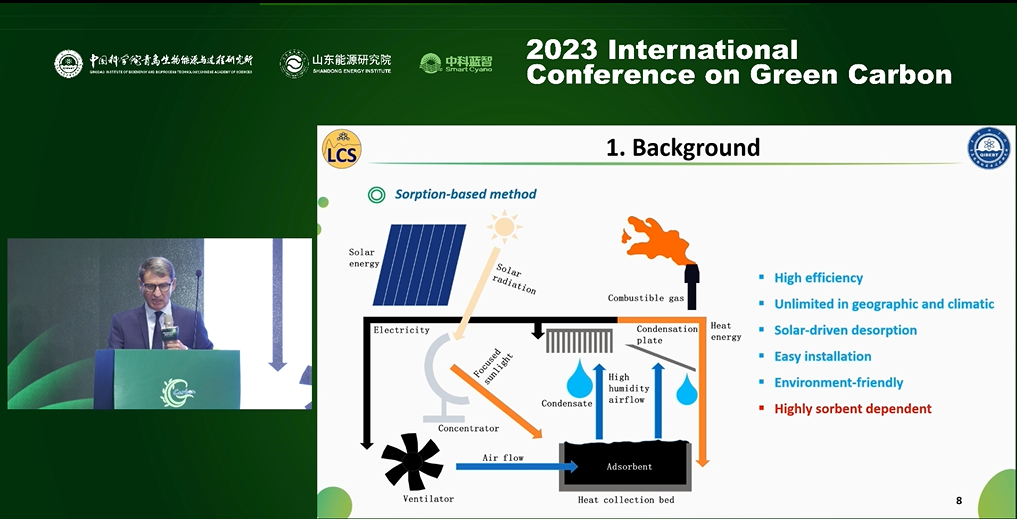Click the '1. Background' slide title

682,147
